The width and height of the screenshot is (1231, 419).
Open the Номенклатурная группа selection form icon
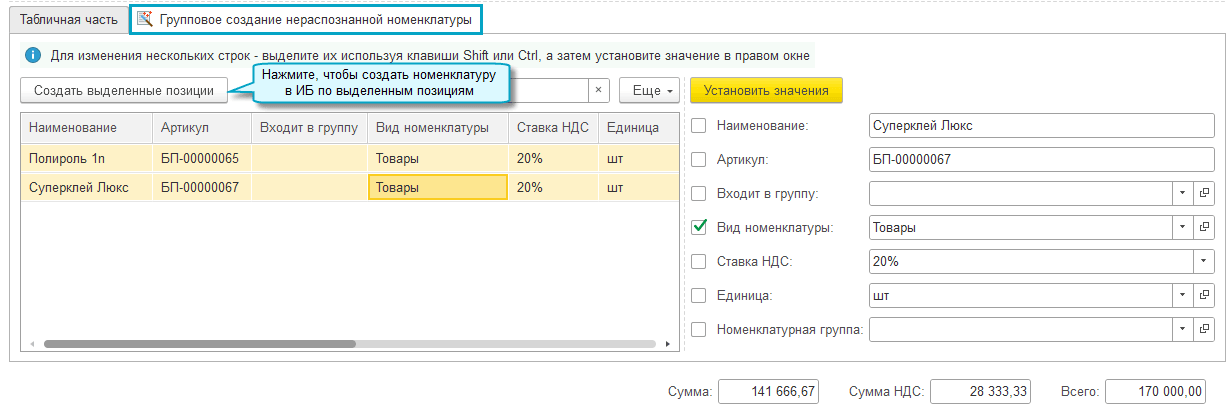pos(1204,329)
